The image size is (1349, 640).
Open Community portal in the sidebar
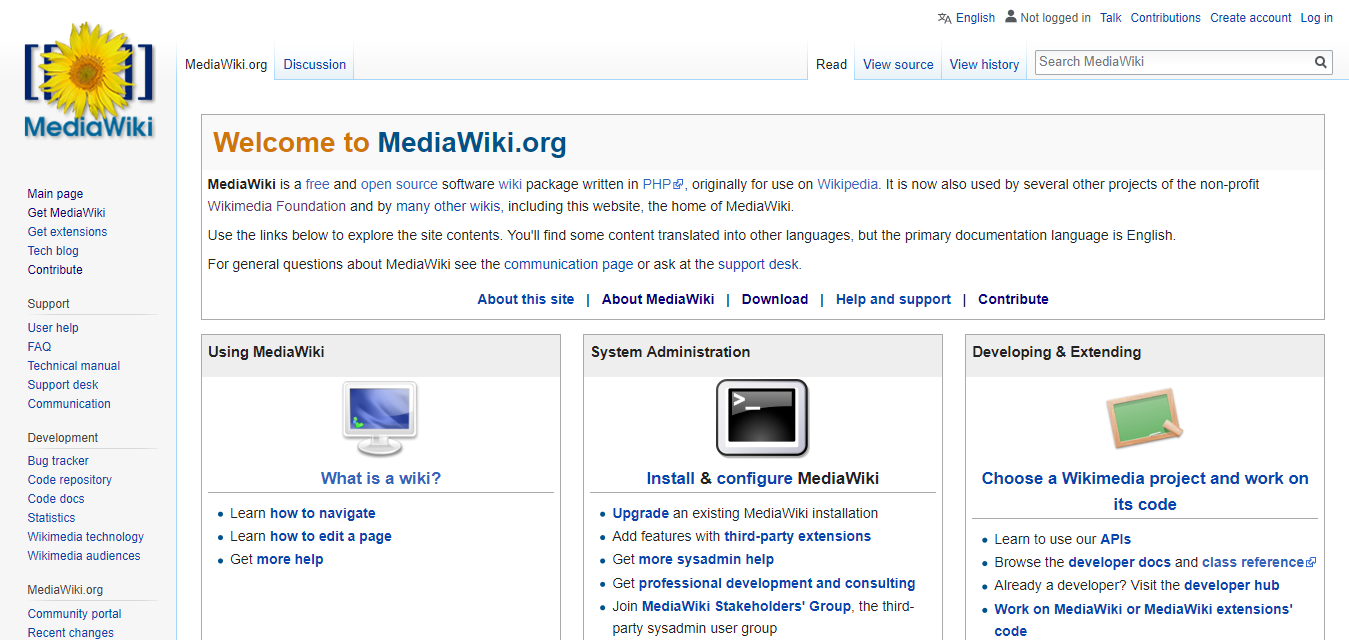pos(74,614)
